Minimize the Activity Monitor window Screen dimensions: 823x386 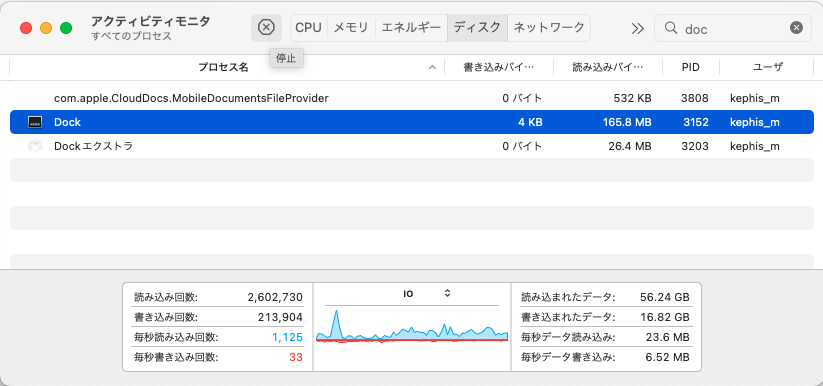(46, 28)
